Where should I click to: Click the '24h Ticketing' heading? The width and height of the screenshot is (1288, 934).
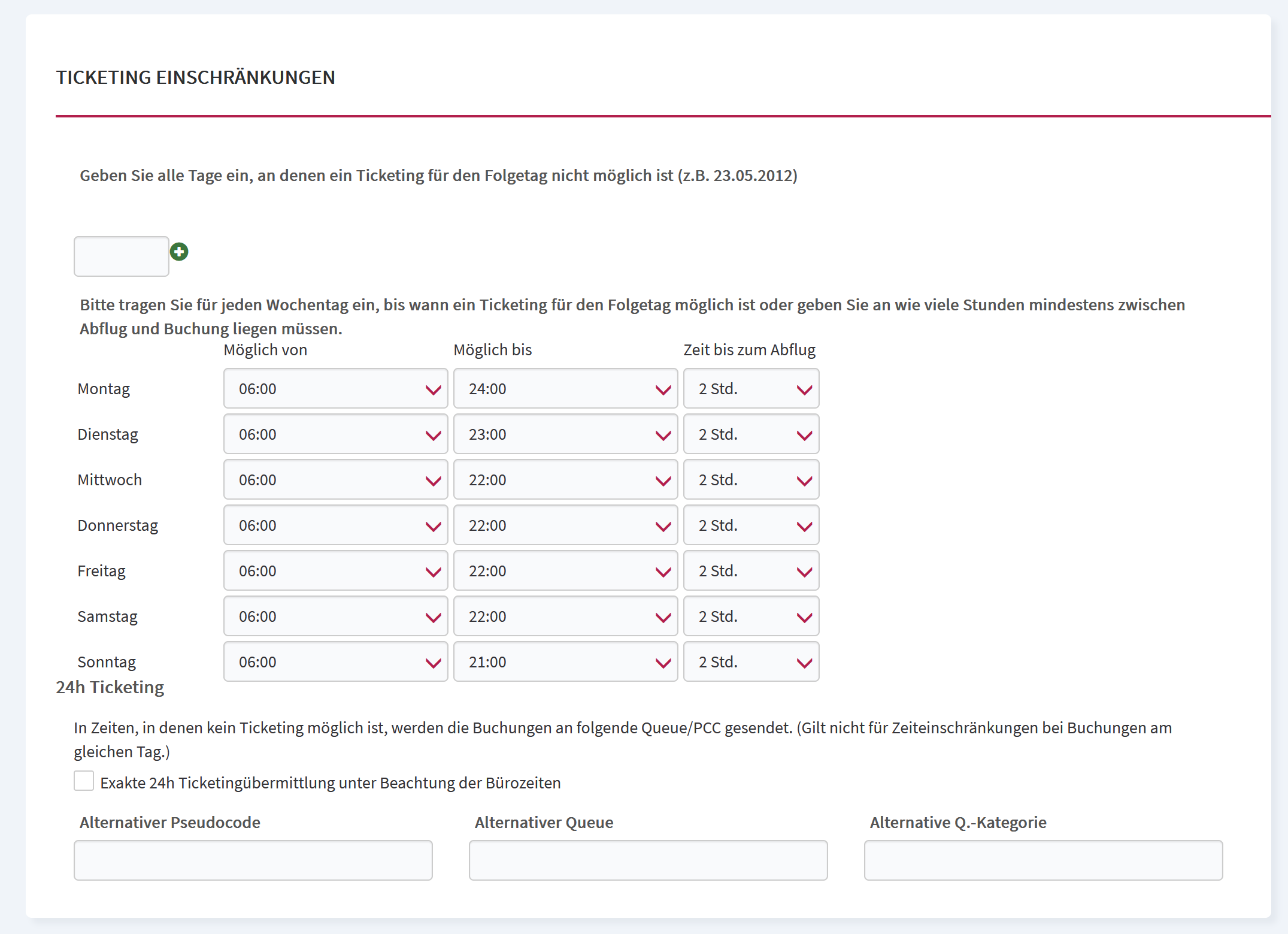click(x=110, y=687)
